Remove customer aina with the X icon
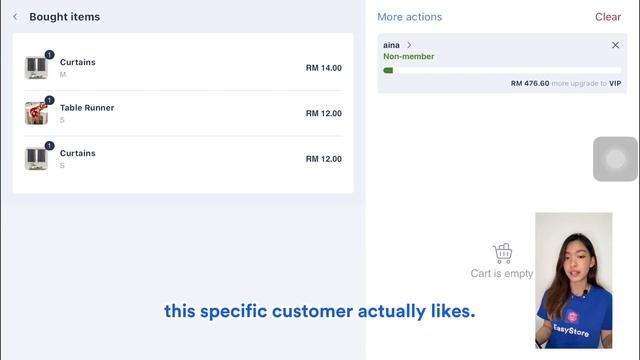This screenshot has width=640, height=360. point(615,45)
